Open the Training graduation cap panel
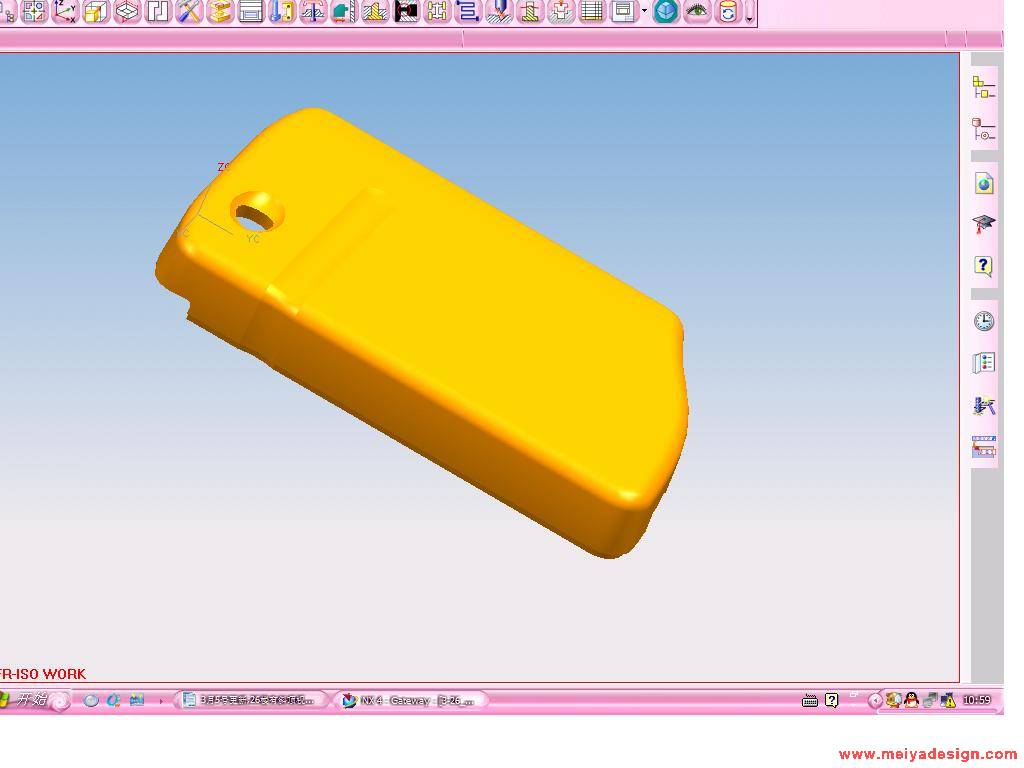 984,224
